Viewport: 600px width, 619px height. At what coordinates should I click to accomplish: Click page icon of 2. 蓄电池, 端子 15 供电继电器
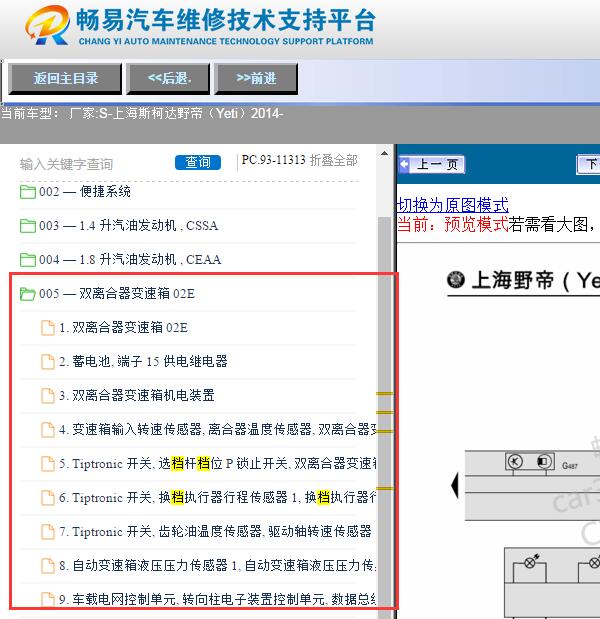pos(48,362)
